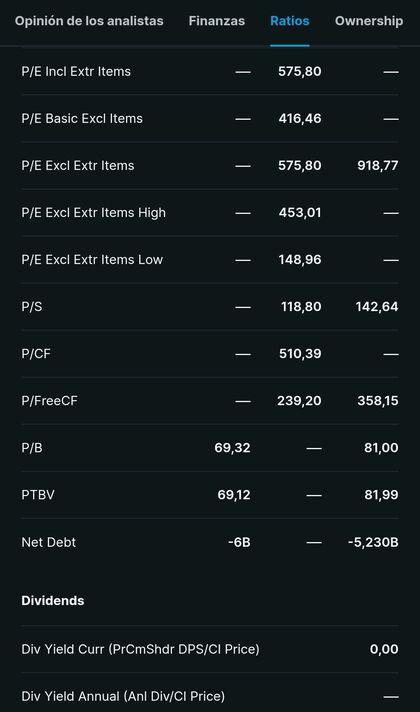
Task: Switch to the Finanzas tab
Action: [217, 21]
